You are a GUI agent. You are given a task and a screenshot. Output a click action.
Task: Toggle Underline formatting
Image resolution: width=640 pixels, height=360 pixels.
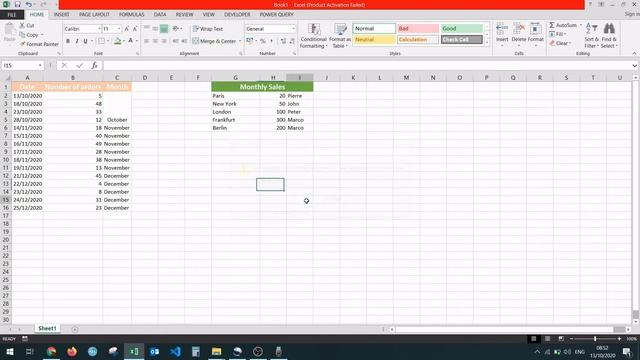click(x=85, y=41)
